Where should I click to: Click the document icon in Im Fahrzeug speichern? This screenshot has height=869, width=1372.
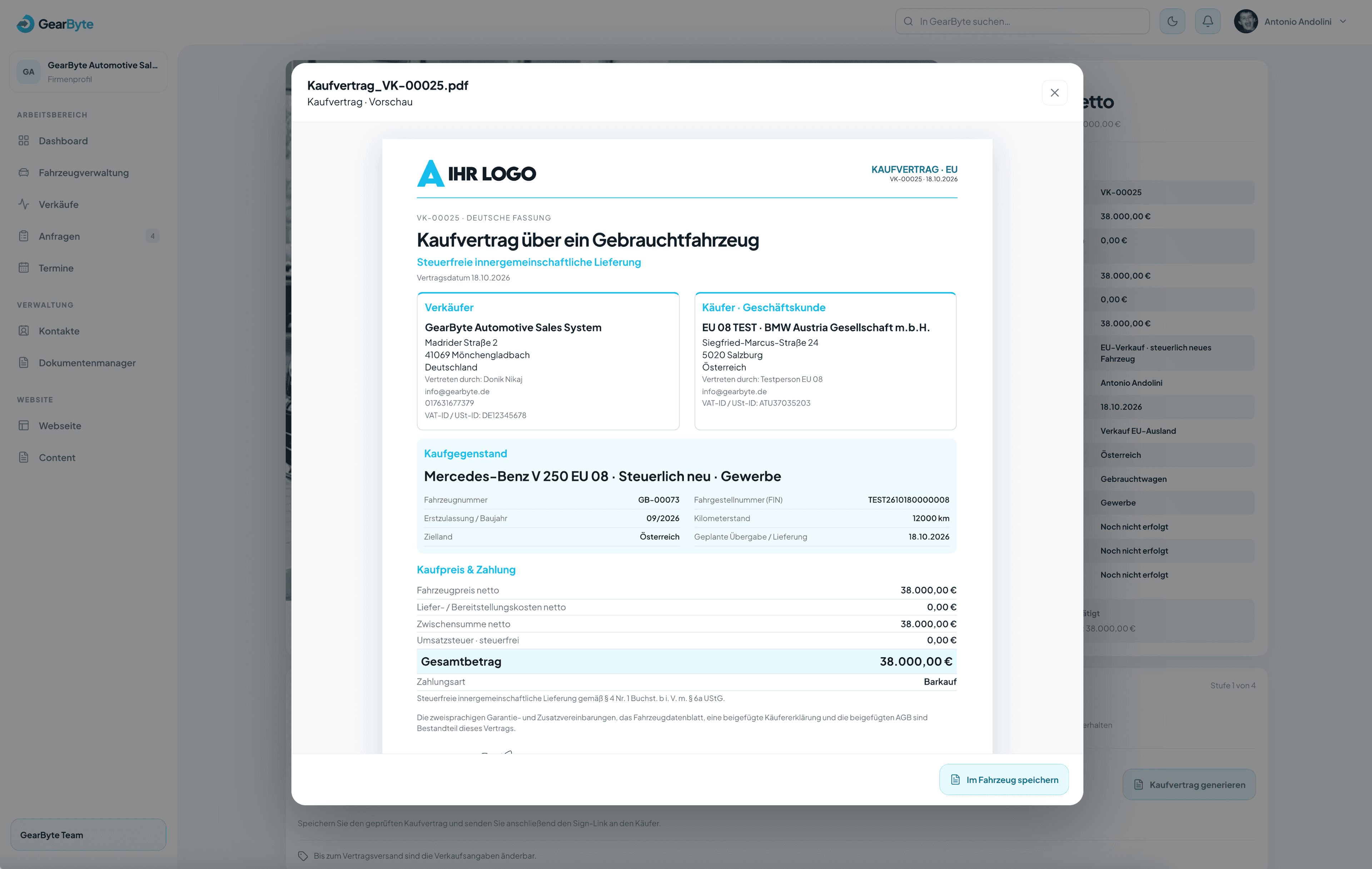(x=955, y=780)
